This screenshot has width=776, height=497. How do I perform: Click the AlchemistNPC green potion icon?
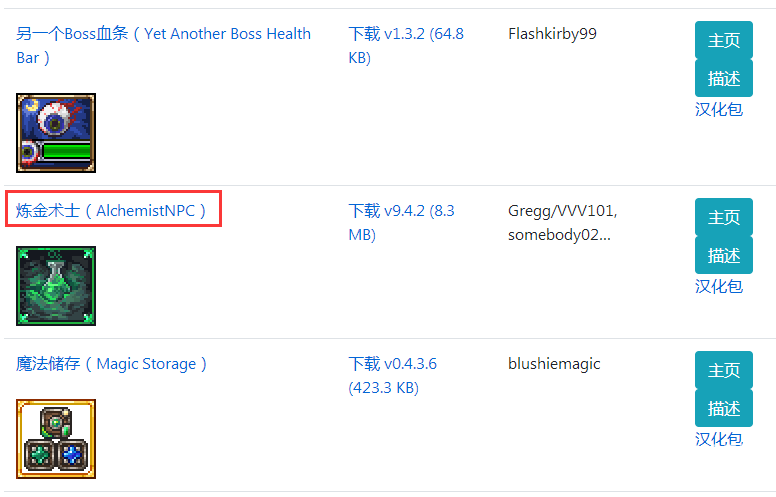tap(56, 286)
